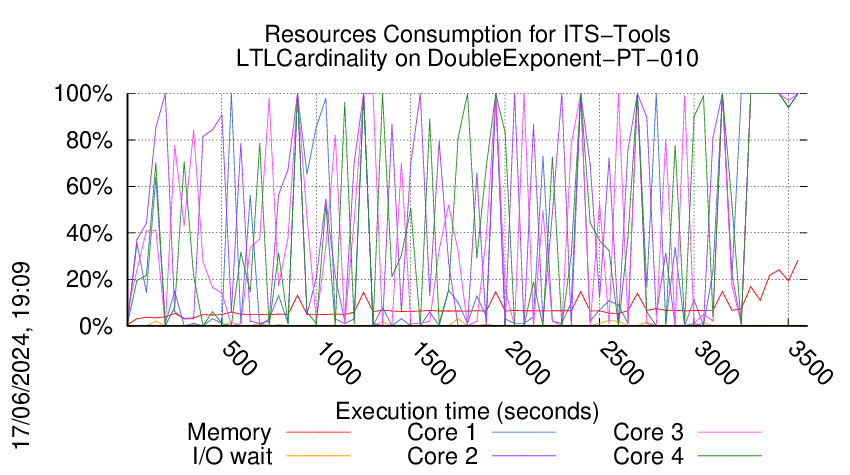850x475 pixels.
Task: Click the 60% y-axis label
Action: (x=89, y=187)
